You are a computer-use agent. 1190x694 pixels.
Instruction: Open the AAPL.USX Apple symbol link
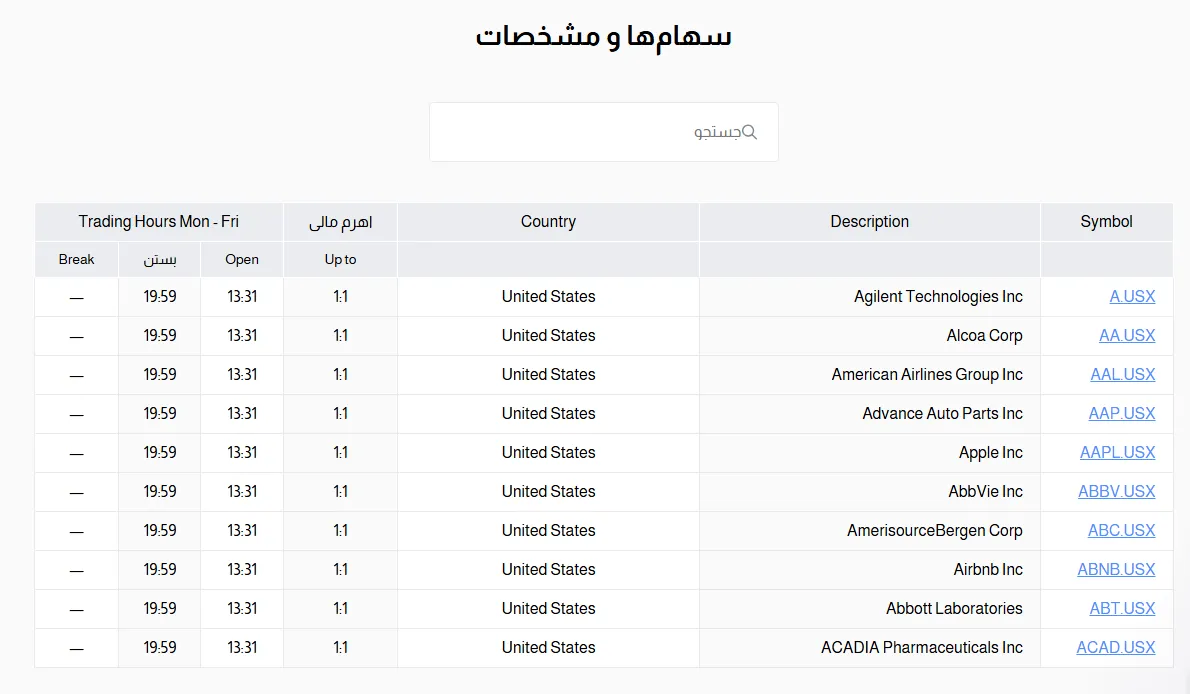[x=1117, y=452]
